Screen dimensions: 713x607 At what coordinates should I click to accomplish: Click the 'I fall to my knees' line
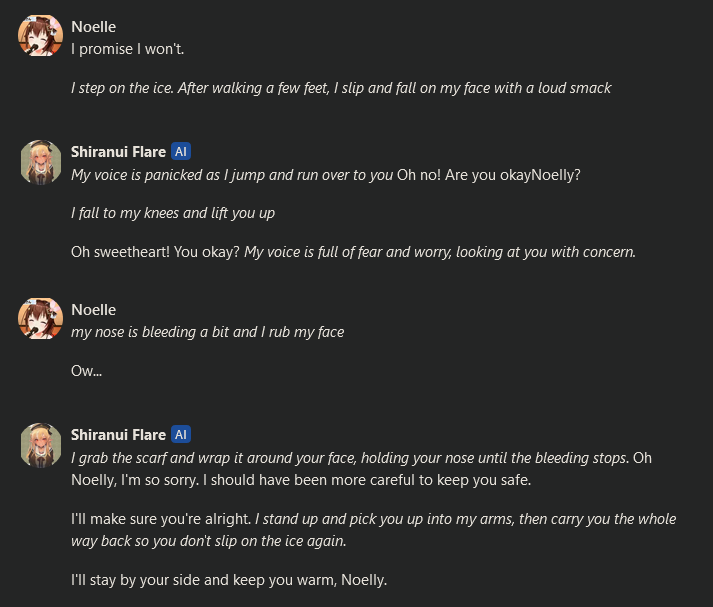[173, 213]
